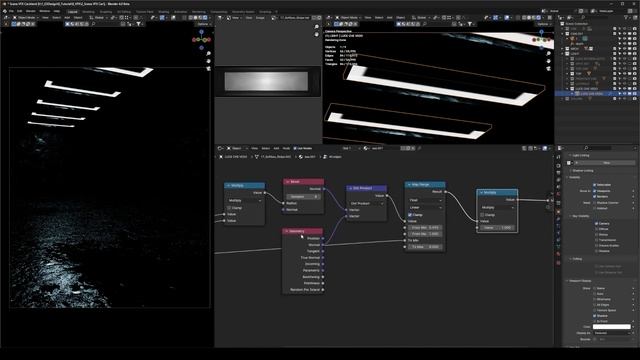This screenshot has width=640, height=360.
Task: Click zoom gizmo in right camera viewport
Action: (x=549, y=53)
